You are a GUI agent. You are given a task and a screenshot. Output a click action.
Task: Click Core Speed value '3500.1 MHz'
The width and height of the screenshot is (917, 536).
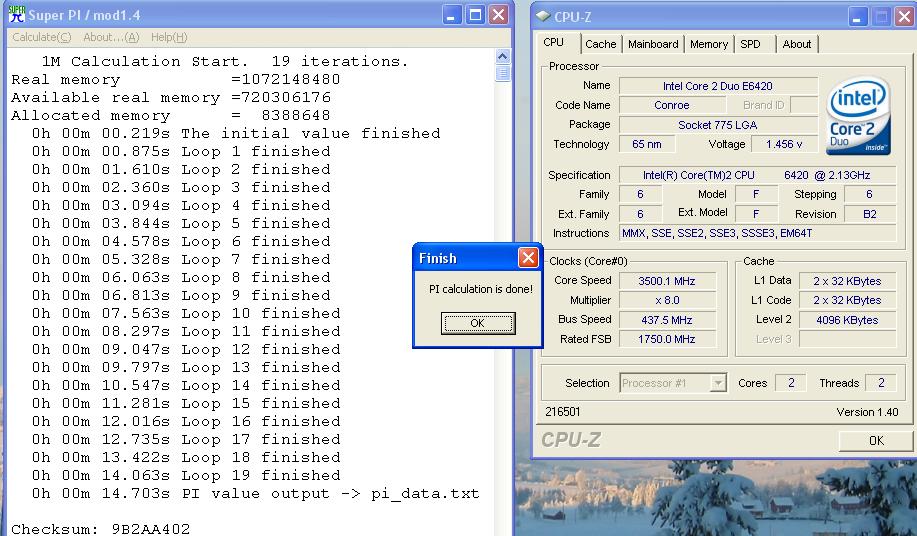coord(667,281)
